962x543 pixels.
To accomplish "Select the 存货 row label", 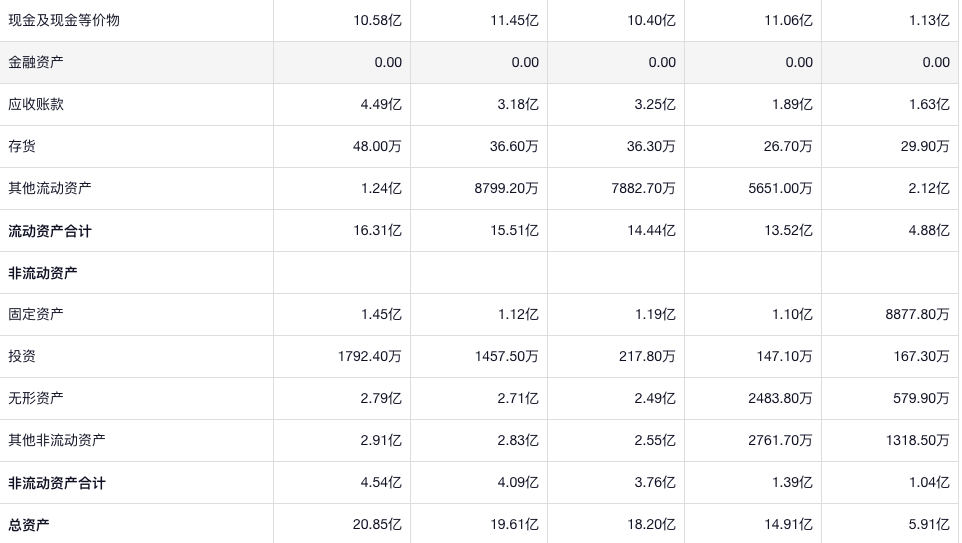I will pyautogui.click(x=22, y=146).
